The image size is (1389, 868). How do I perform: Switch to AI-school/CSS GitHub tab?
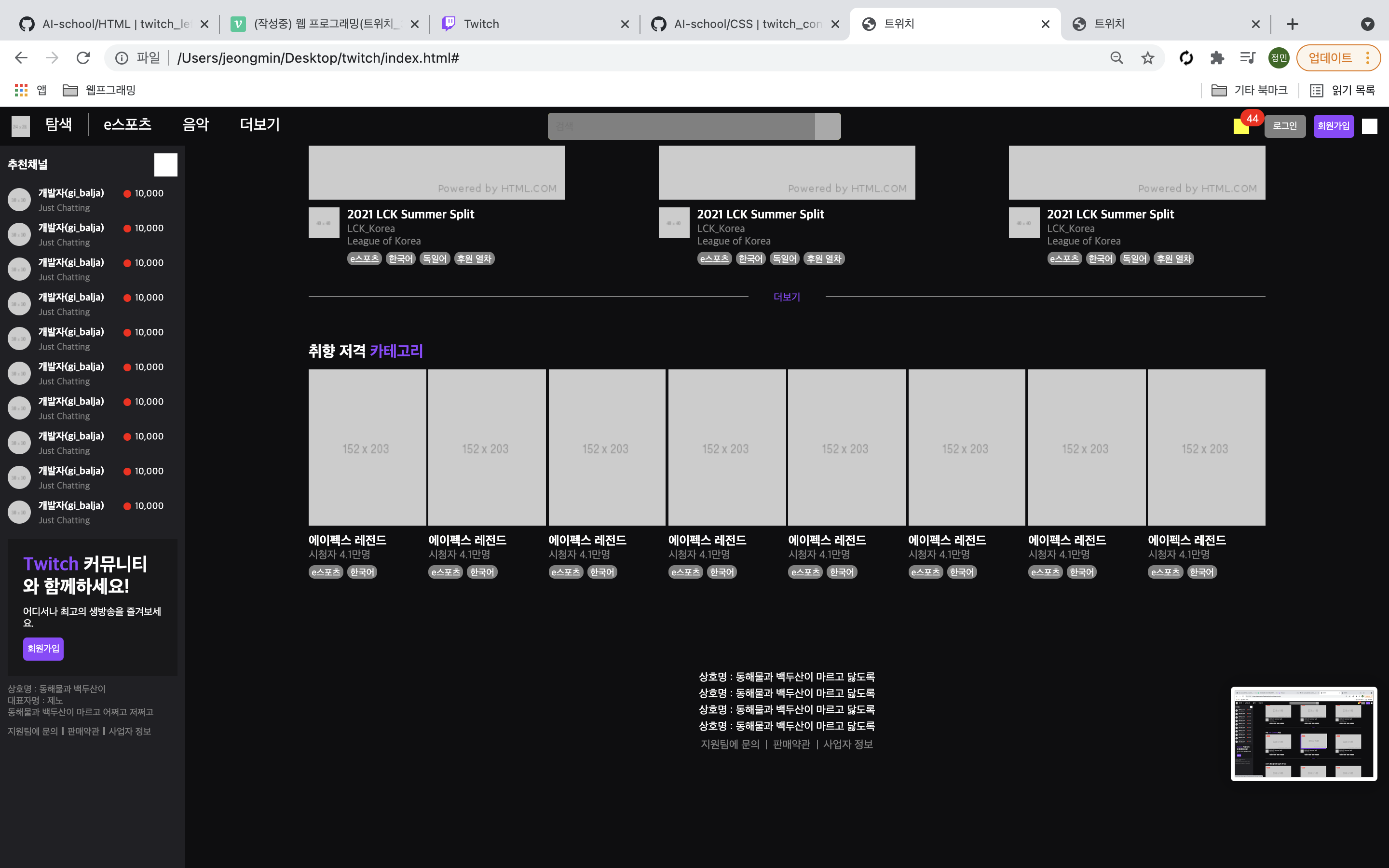click(x=745, y=24)
